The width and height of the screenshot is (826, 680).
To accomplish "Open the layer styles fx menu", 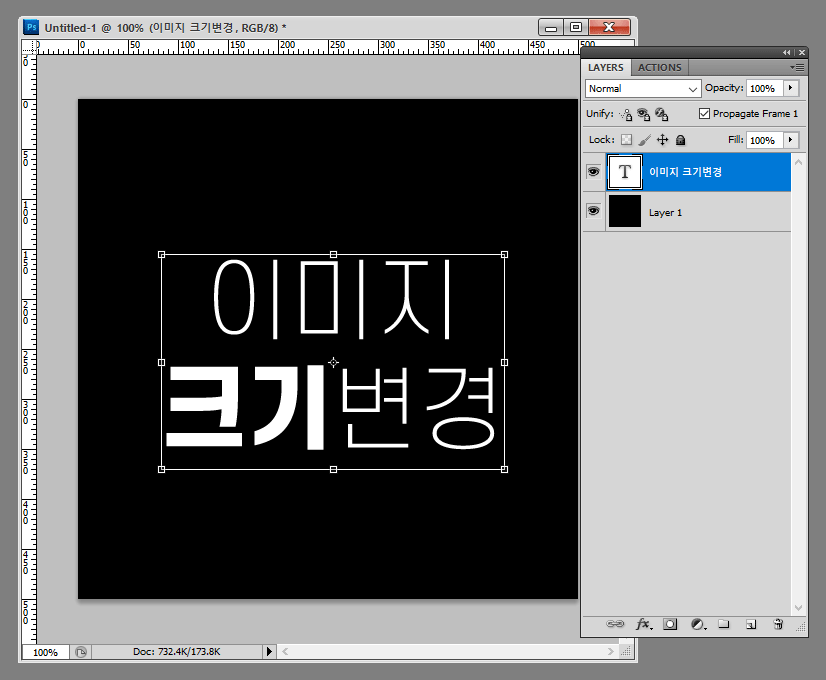I will coord(643,624).
